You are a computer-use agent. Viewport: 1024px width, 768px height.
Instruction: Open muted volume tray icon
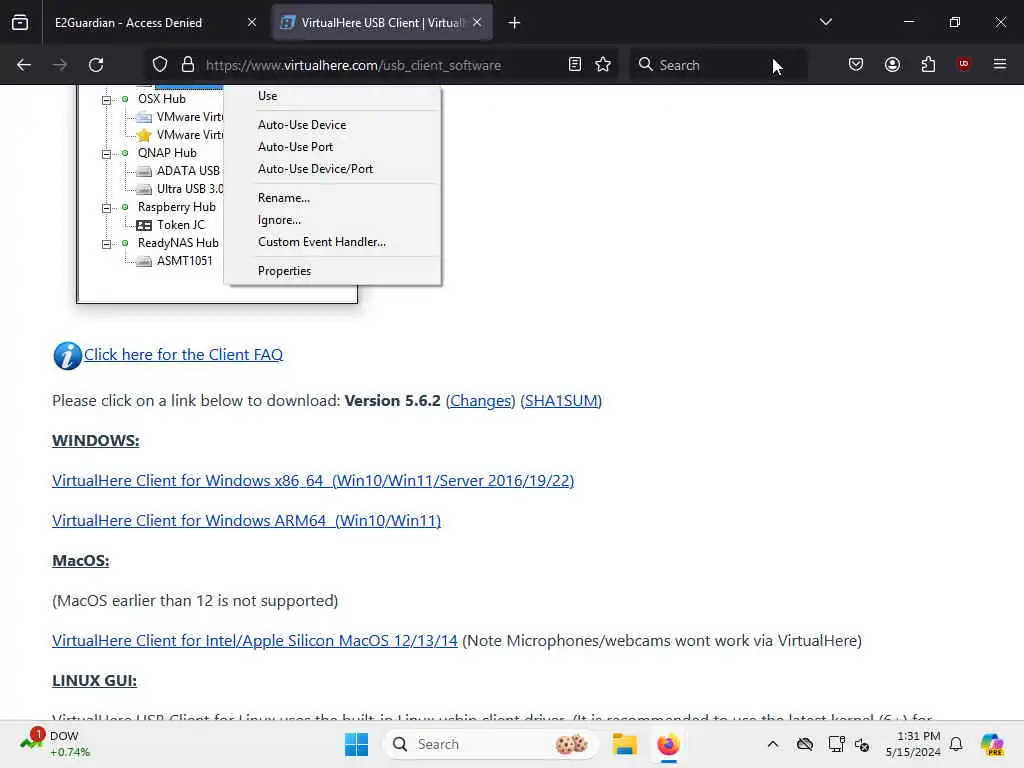click(x=862, y=744)
